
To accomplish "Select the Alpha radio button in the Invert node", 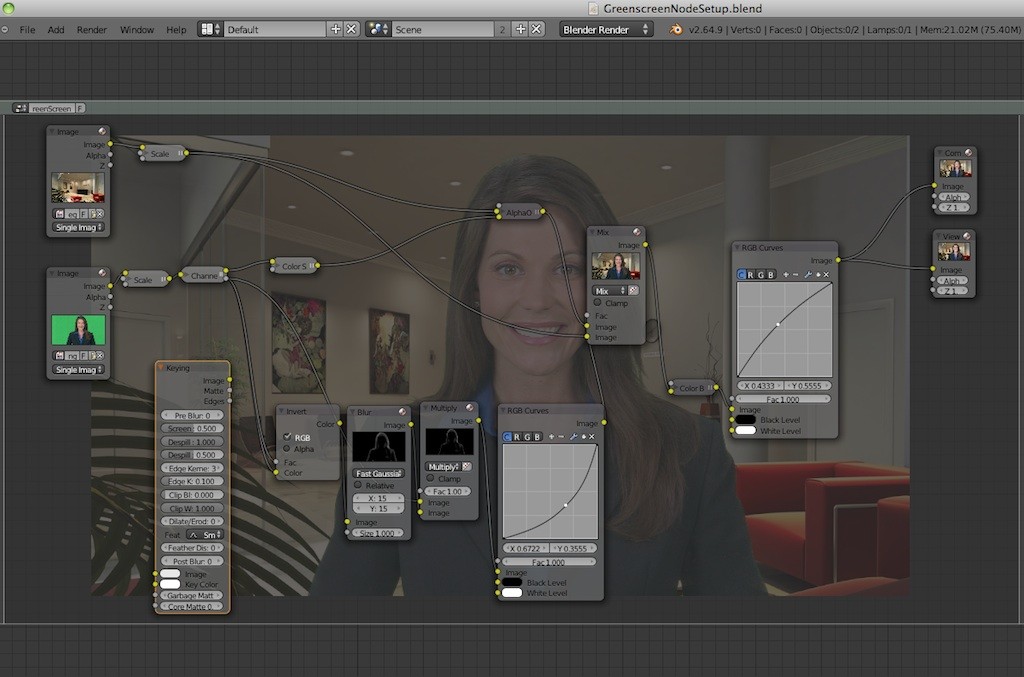I will tap(287, 449).
